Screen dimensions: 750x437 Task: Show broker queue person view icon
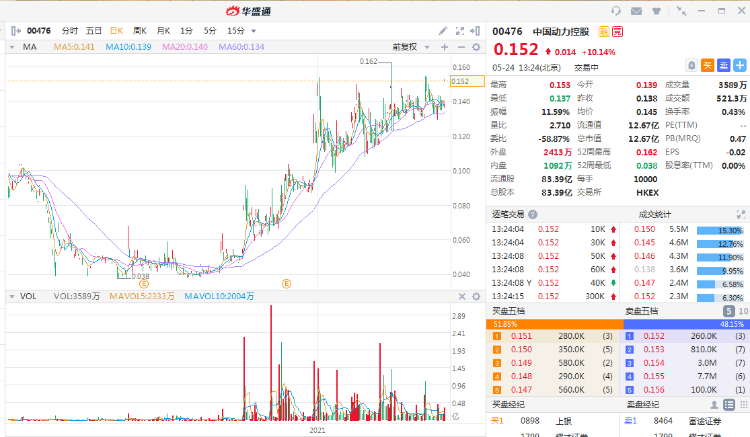714,405
